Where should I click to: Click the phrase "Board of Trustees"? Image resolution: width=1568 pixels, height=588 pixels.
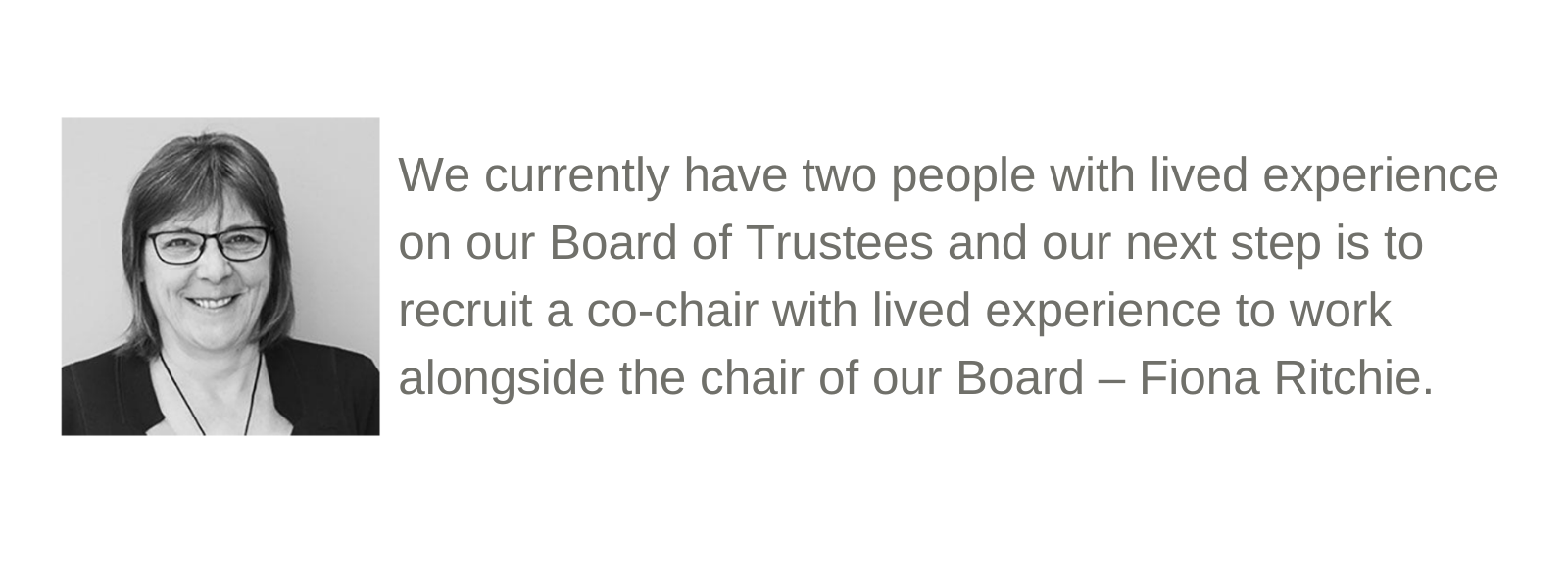[741, 242]
